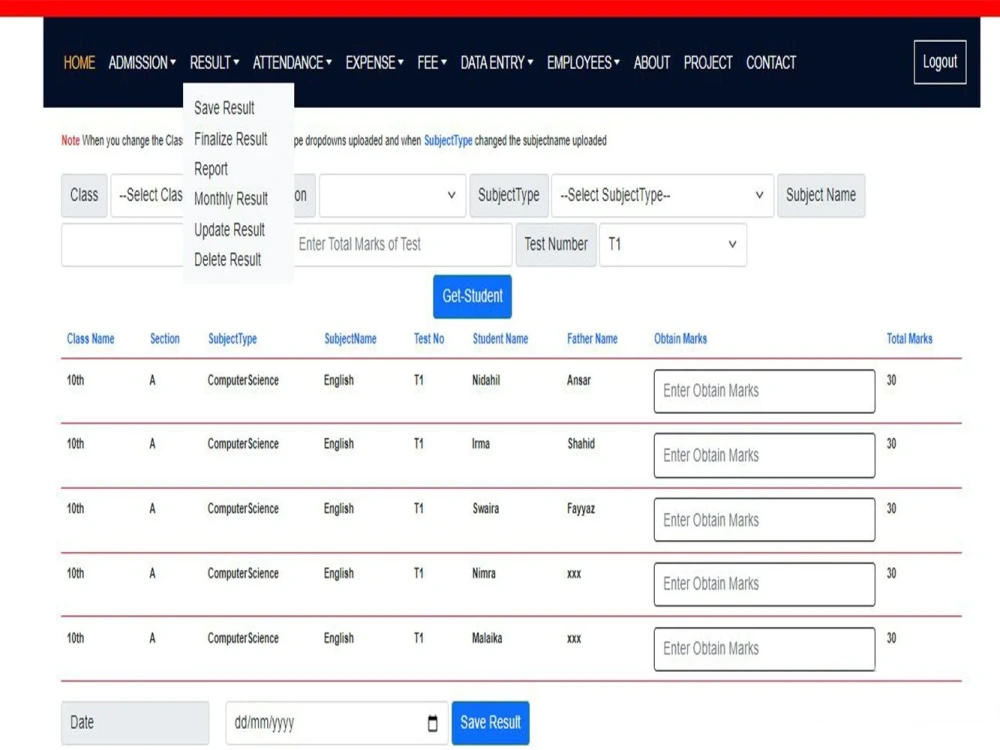
Task: Click the Total Marks column header
Action: [909, 339]
